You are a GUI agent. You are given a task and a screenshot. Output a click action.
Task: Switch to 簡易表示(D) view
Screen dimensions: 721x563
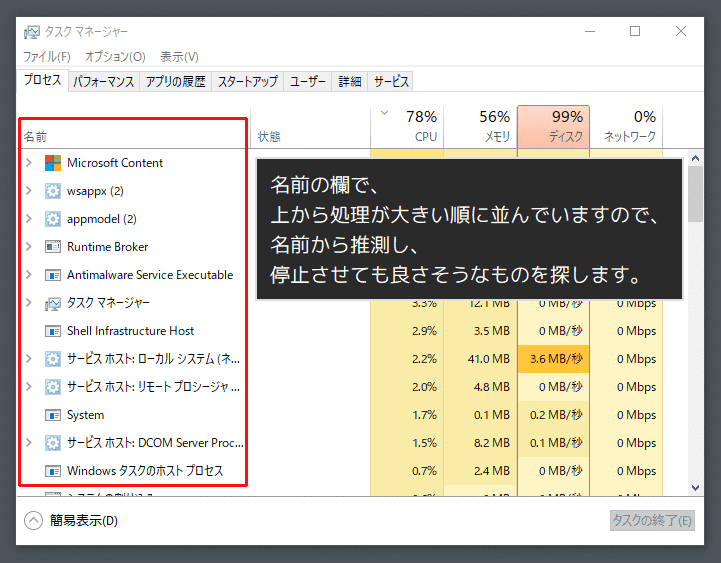pyautogui.click(x=71, y=520)
